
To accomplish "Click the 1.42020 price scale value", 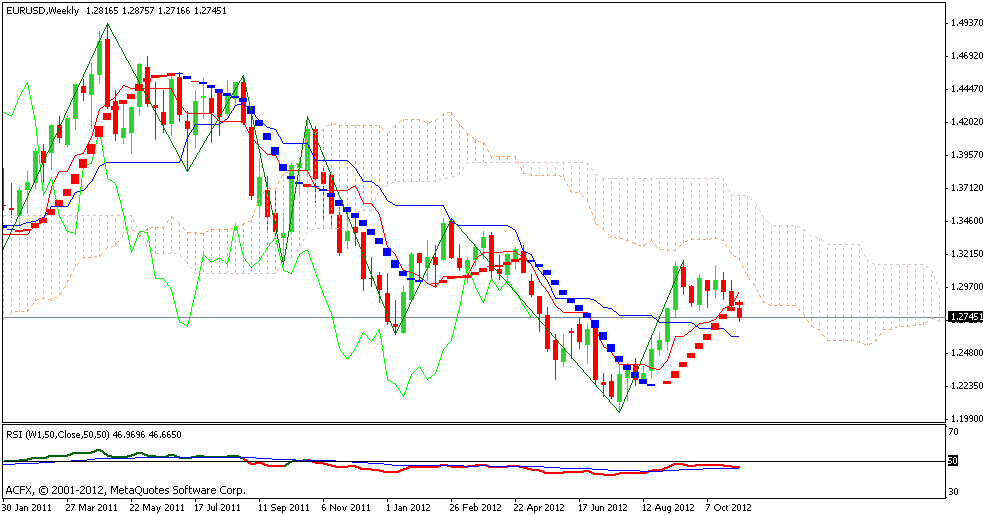I will 966,122.
